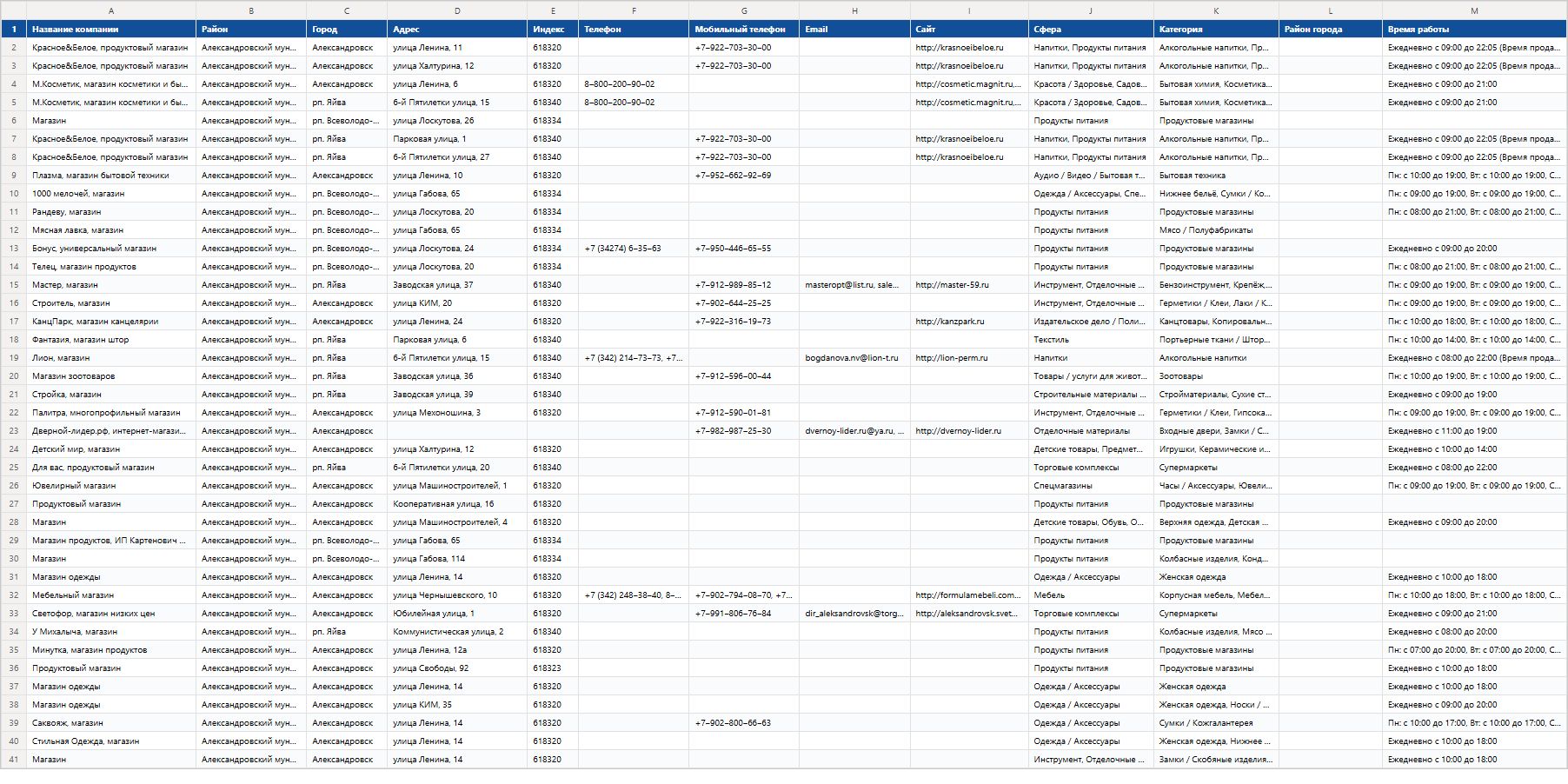Select address cell 'улица Габова, 114'
Screen dimensions: 1568x784
(457, 559)
